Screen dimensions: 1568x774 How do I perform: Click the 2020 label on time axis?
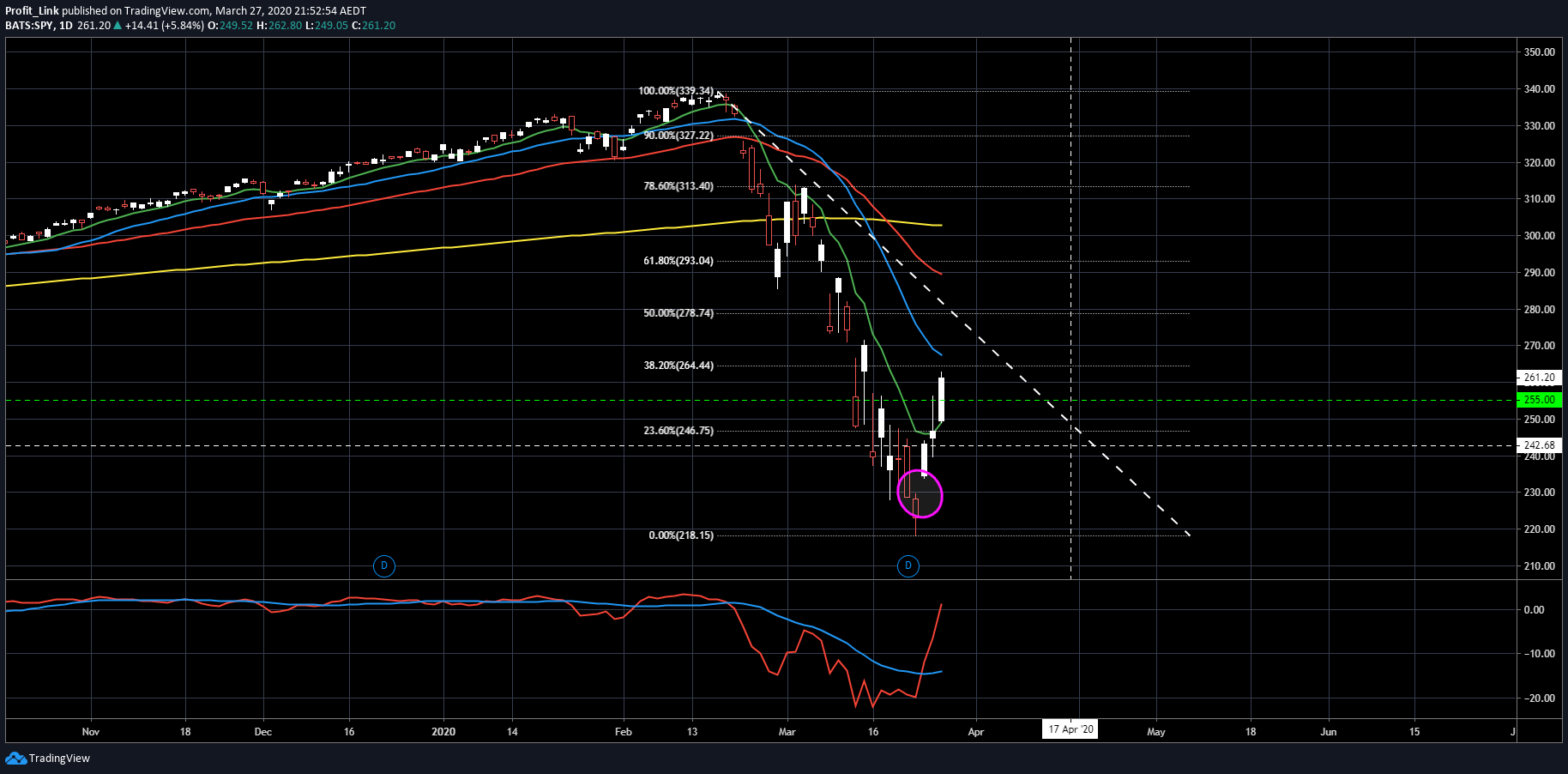pyautogui.click(x=443, y=732)
